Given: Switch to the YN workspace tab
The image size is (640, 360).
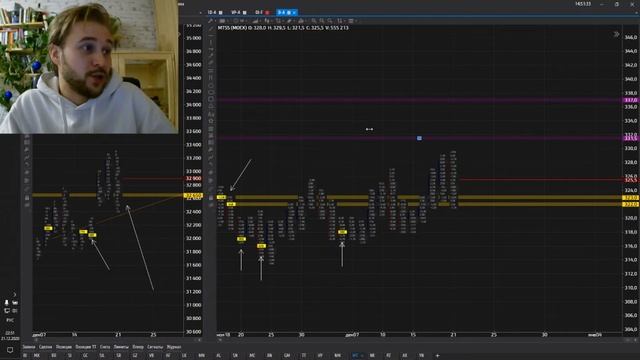Looking at the screenshot, I should (x=421, y=356).
